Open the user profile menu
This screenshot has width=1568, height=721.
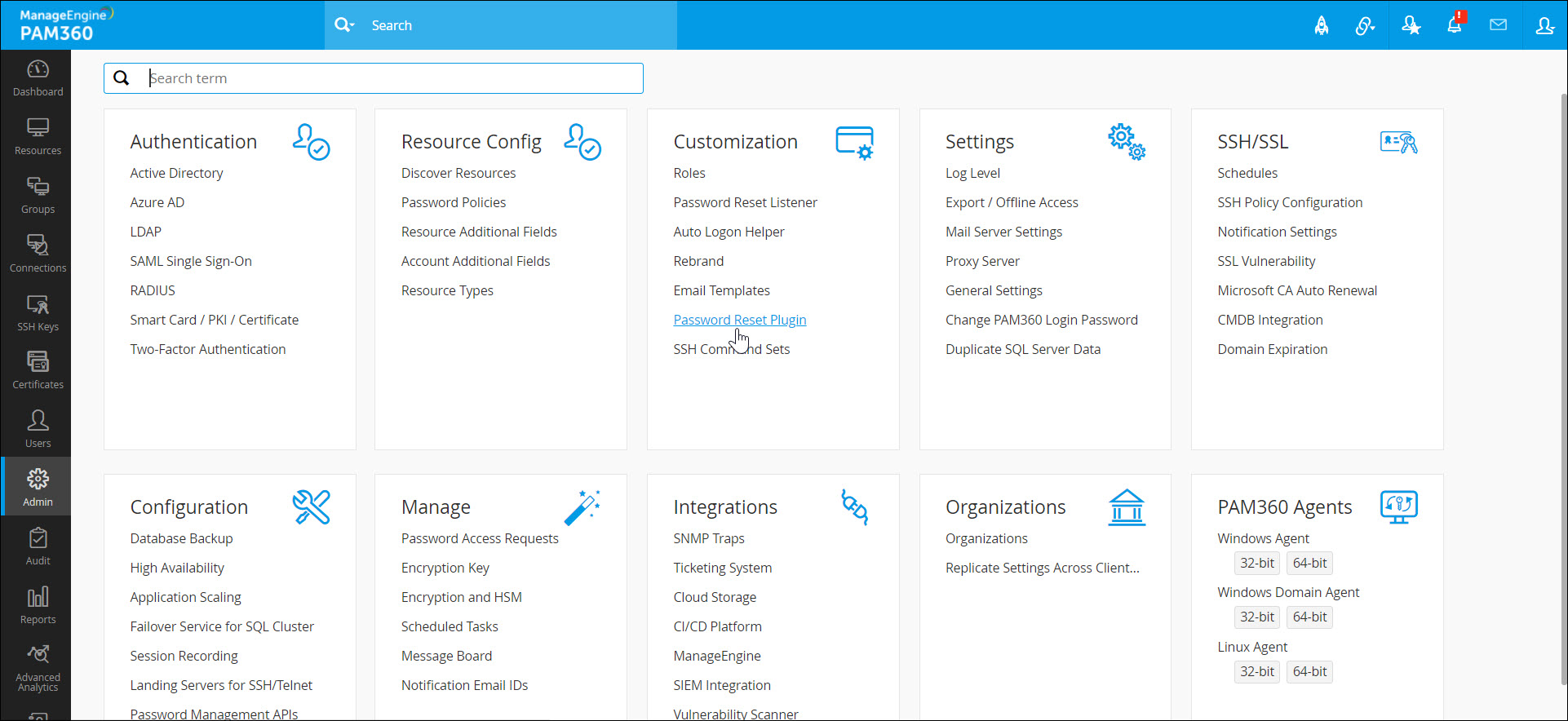(1544, 25)
